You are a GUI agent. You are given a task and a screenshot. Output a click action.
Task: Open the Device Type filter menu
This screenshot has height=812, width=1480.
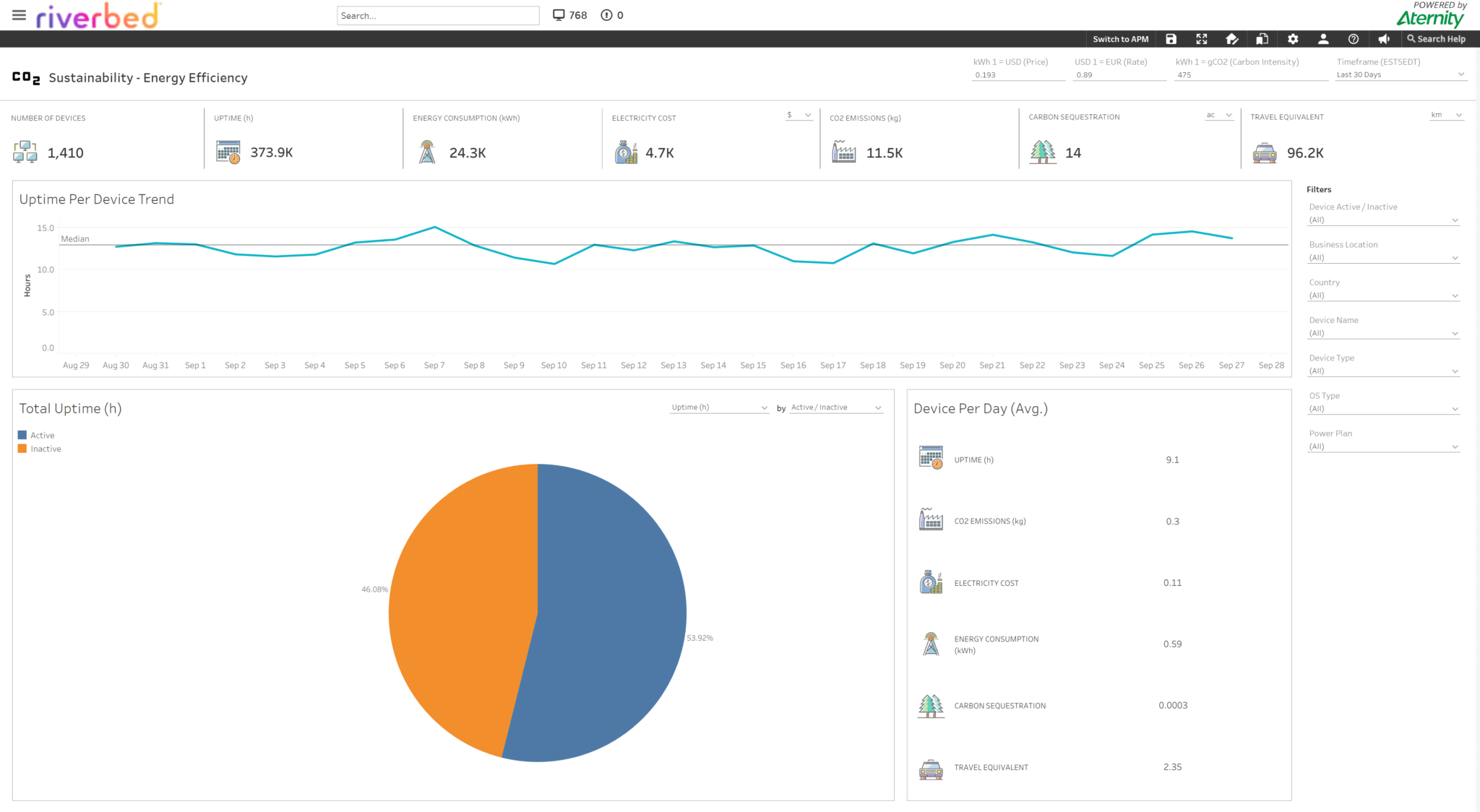pyautogui.click(x=1383, y=371)
